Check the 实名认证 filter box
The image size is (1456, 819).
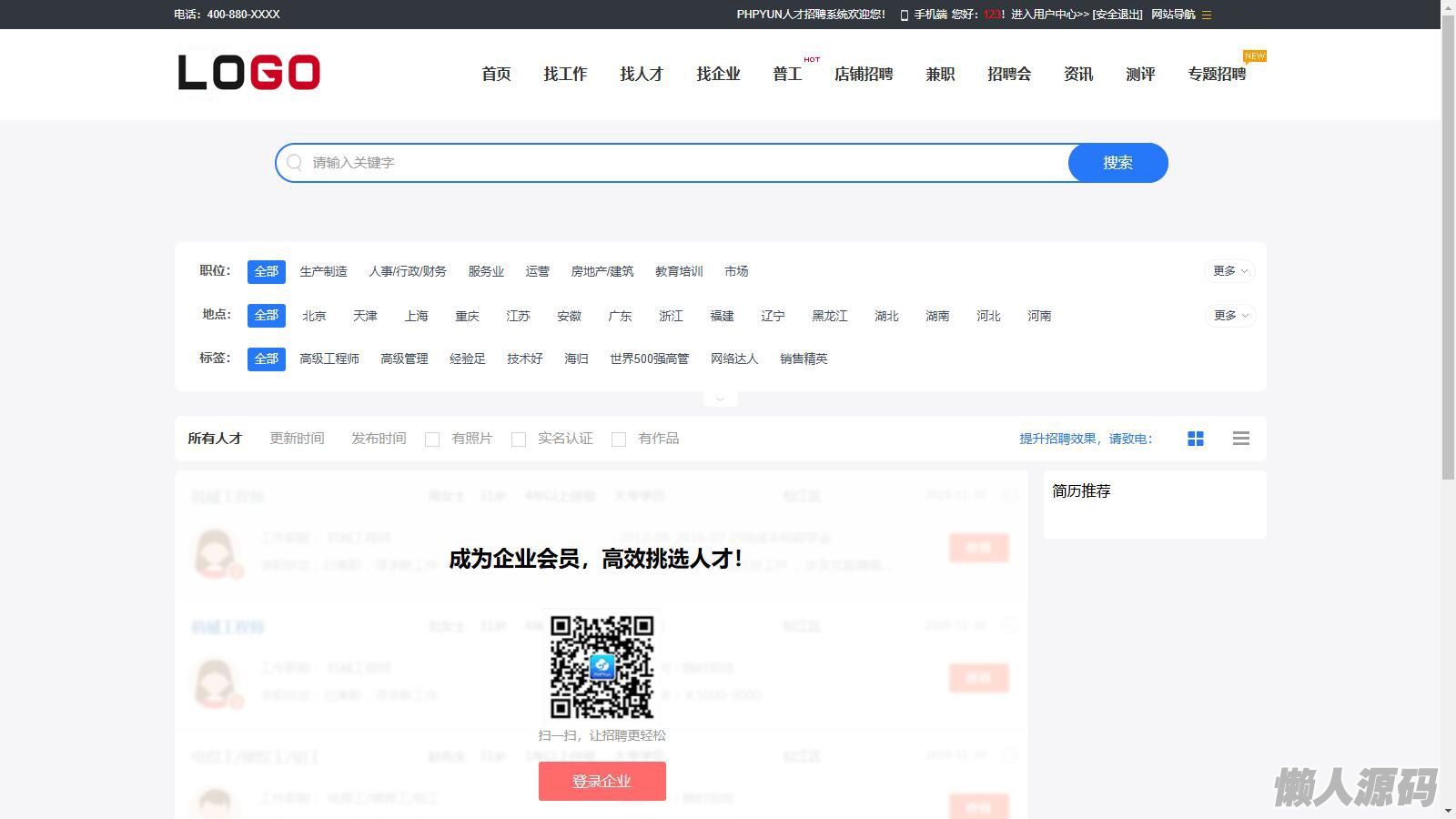pos(519,440)
